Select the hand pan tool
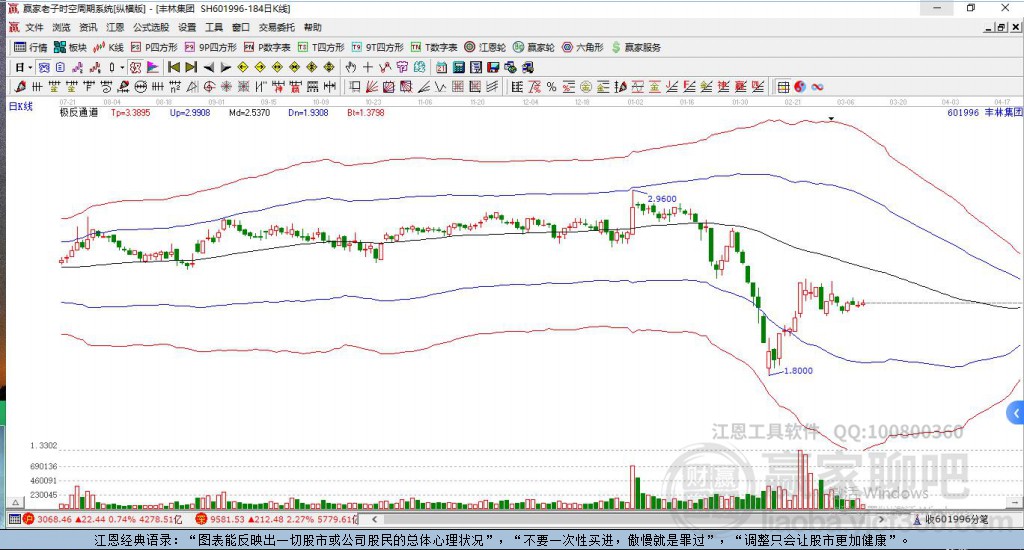This screenshot has width=1024, height=550. 351,67
